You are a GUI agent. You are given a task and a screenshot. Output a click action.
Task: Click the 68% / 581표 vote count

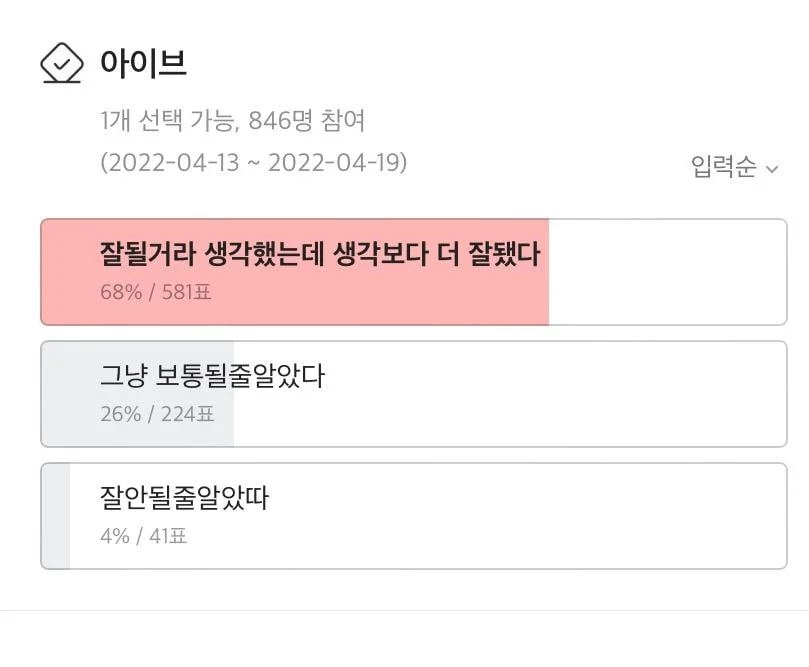pyautogui.click(x=156, y=292)
